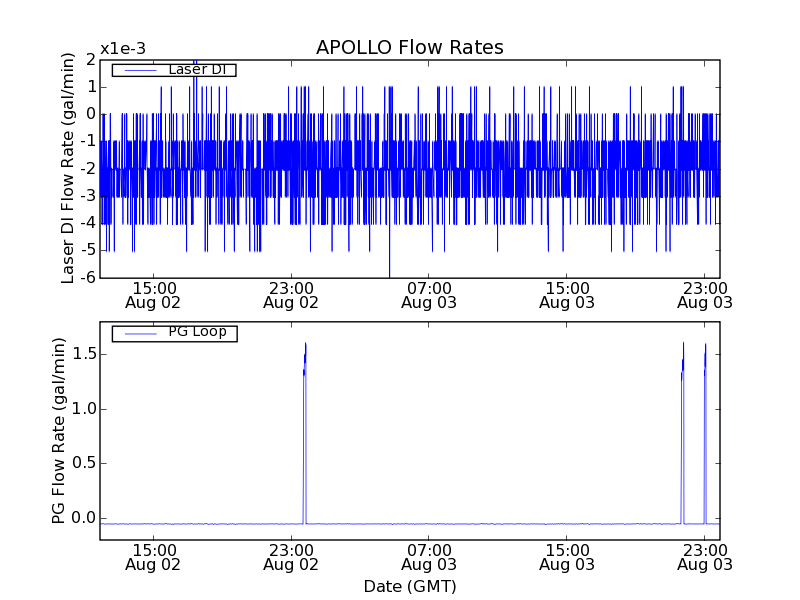This screenshot has width=800, height=600.
Task: Click y-tick "0" on the Laser DI plot
Action: pyautogui.click(x=91, y=114)
